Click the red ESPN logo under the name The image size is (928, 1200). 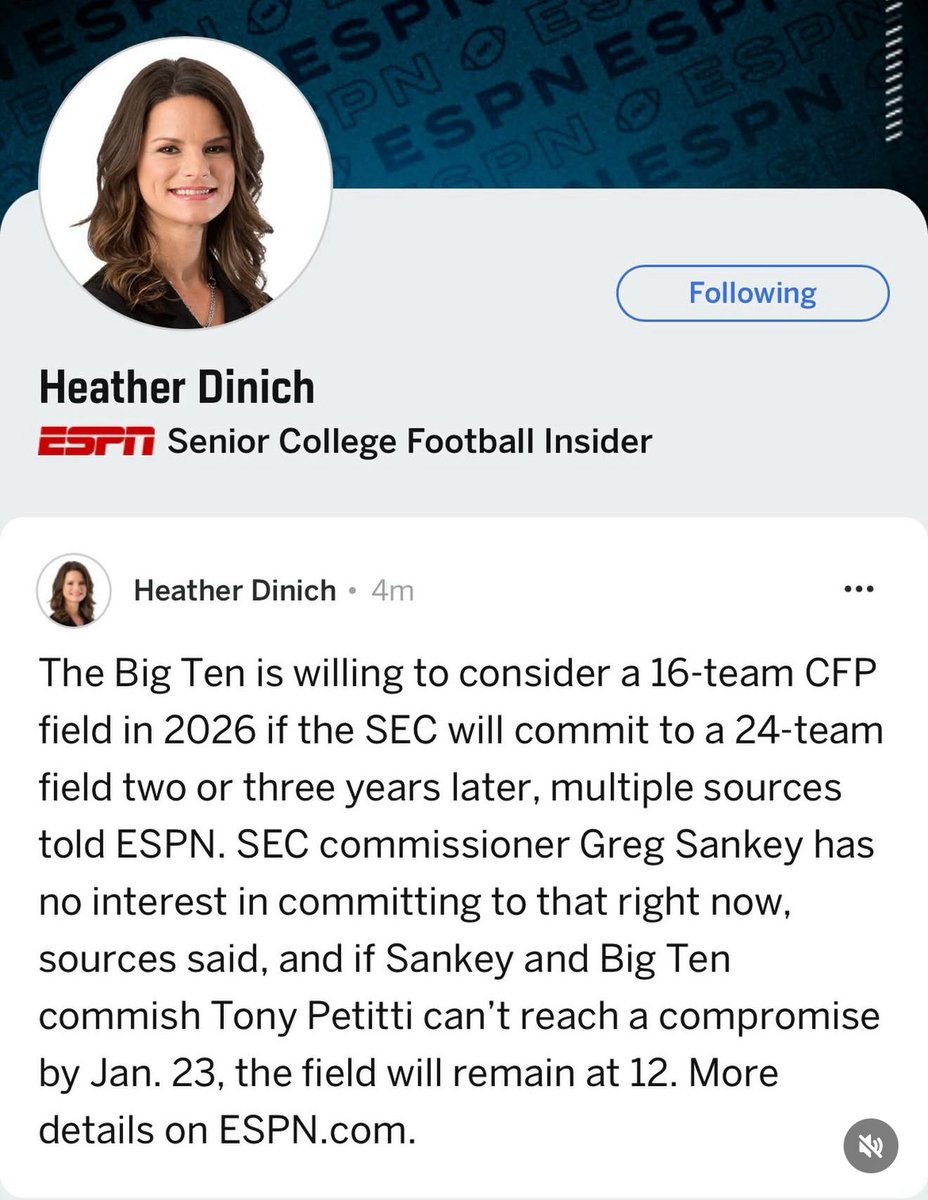(96, 441)
